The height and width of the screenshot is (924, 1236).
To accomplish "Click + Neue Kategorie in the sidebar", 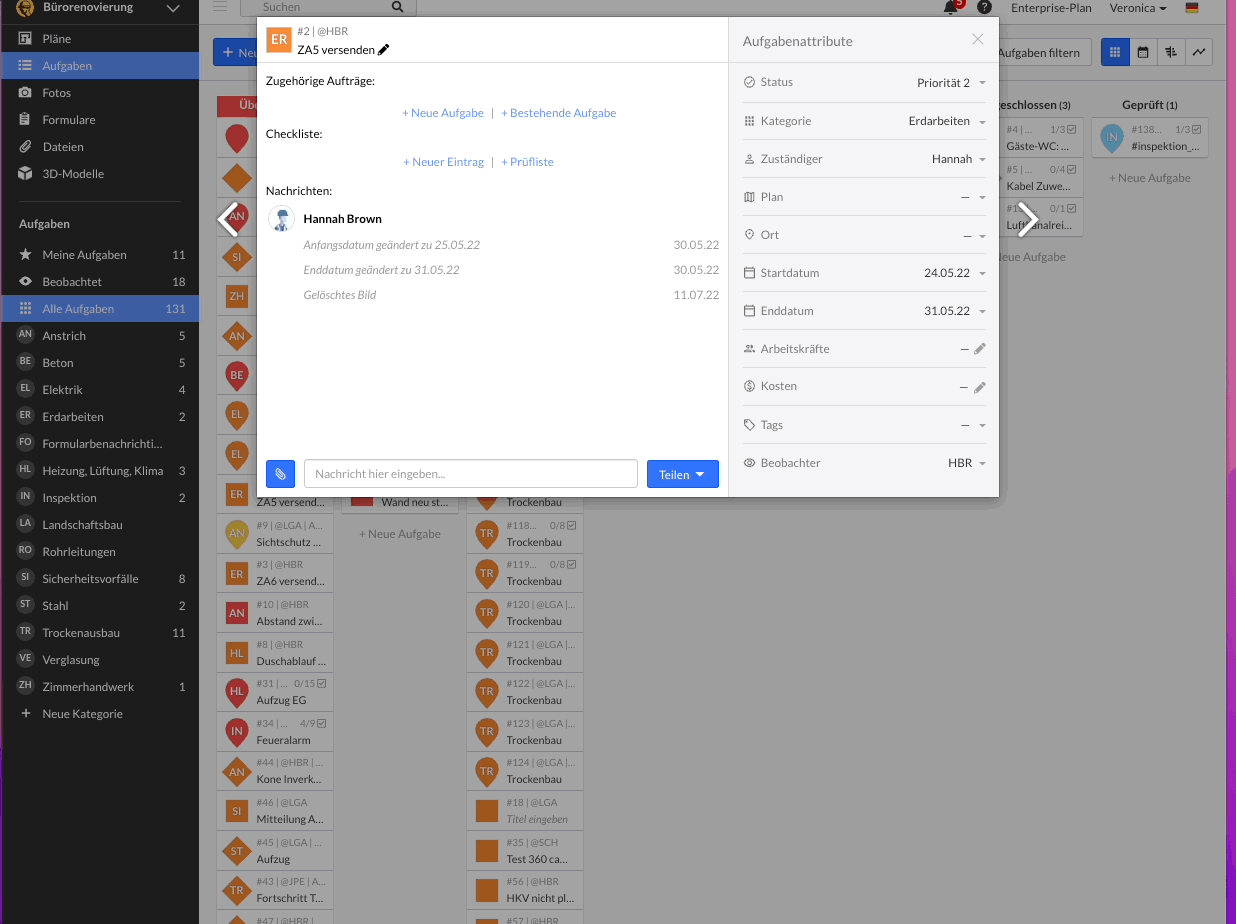I will pos(100,714).
